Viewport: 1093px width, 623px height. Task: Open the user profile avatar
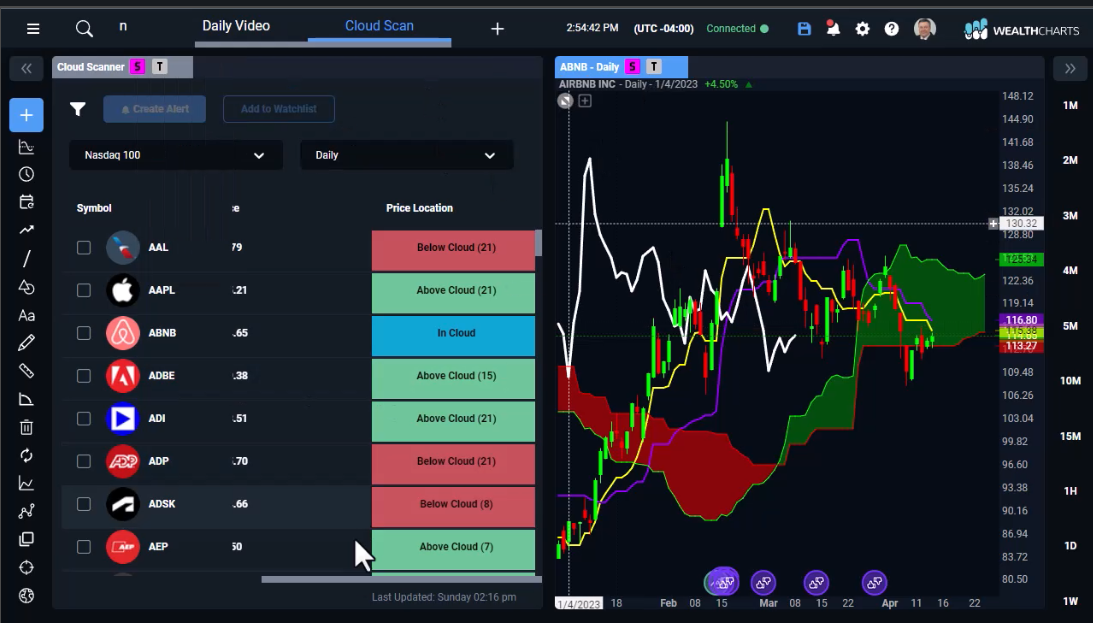click(x=925, y=29)
